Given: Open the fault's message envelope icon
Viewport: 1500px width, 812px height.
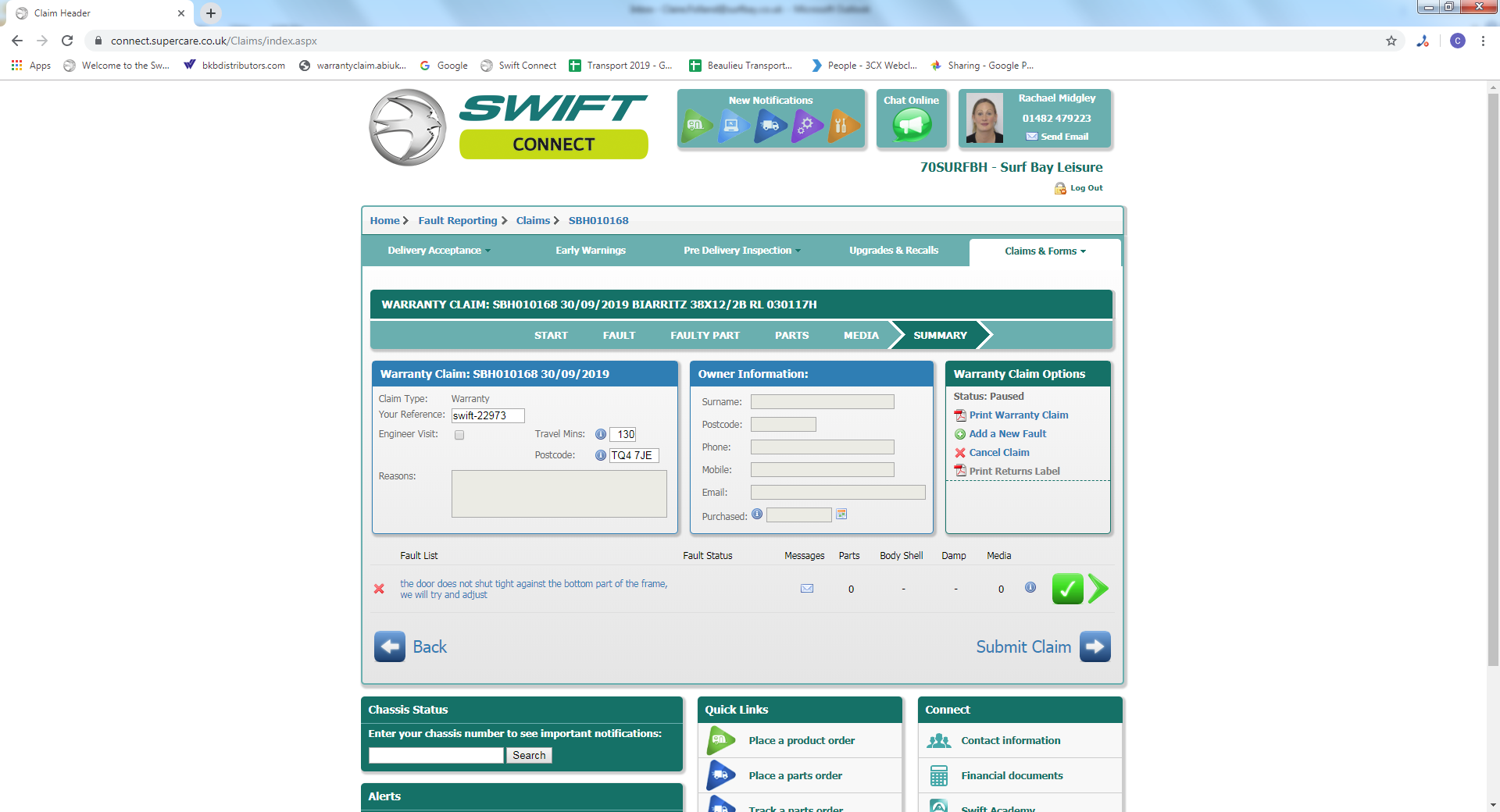Looking at the screenshot, I should pos(807,589).
